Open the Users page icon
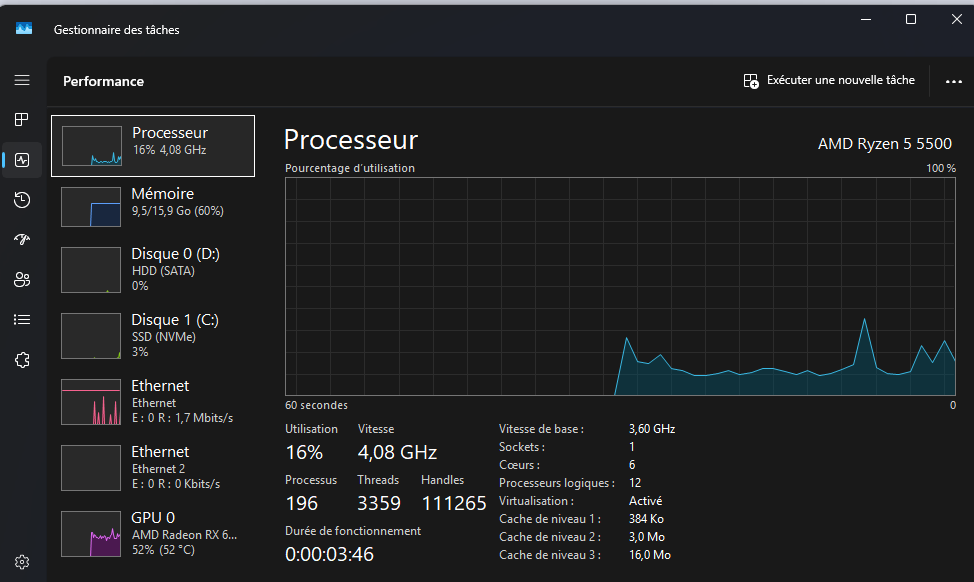Screen dimensions: 974x582 point(22,280)
